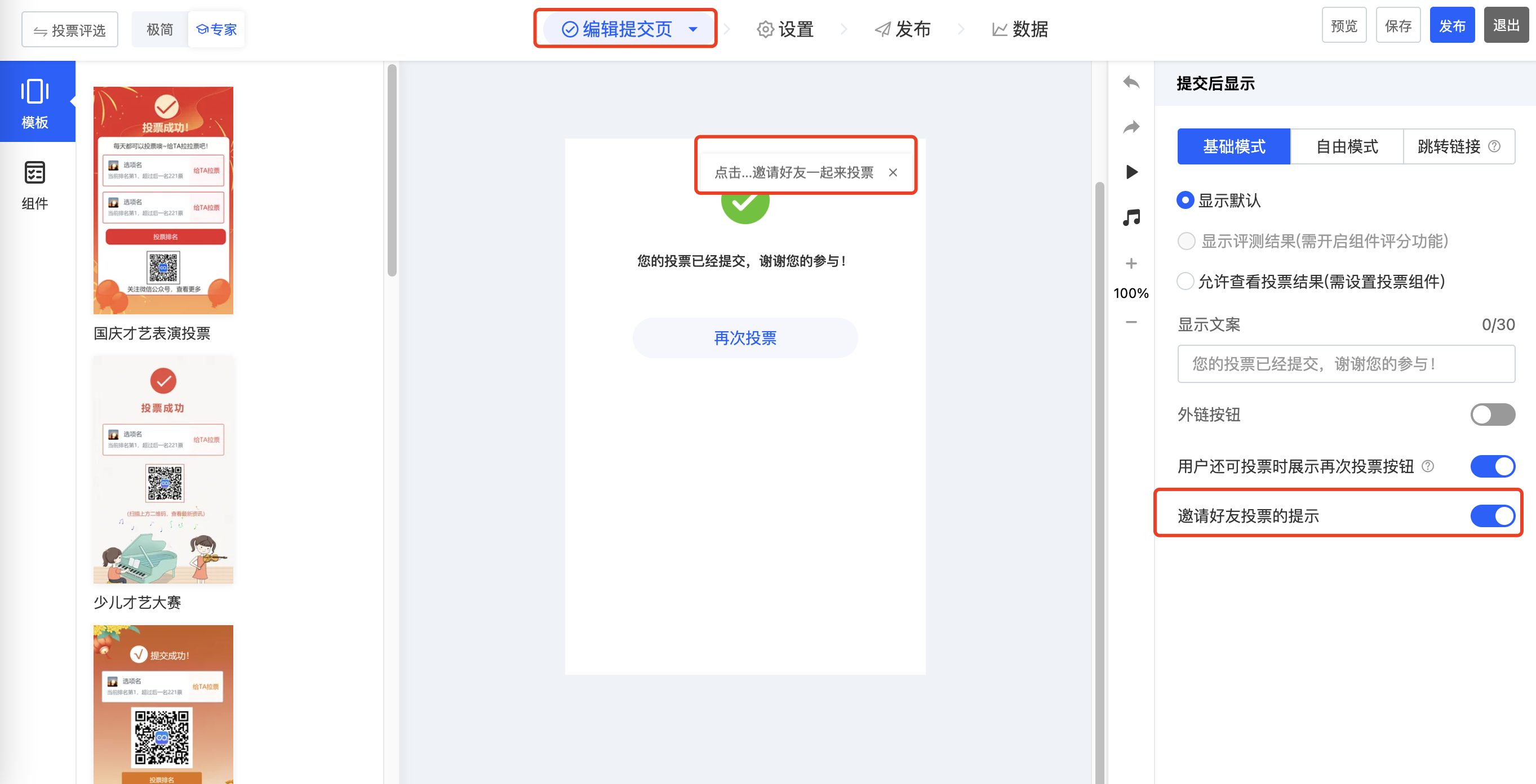Expand the 编辑提交页 dropdown arrow
The height and width of the screenshot is (784, 1536).
693,29
